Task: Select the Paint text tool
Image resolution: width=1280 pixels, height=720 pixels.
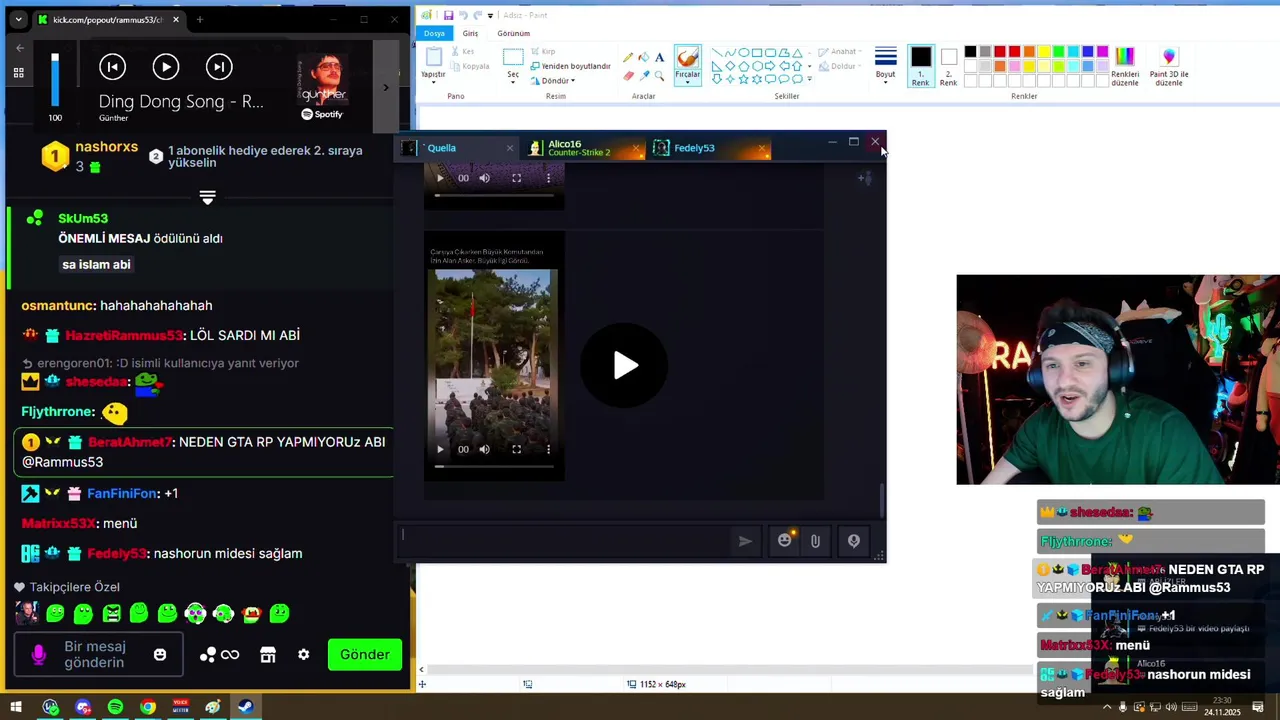Action: [x=660, y=57]
